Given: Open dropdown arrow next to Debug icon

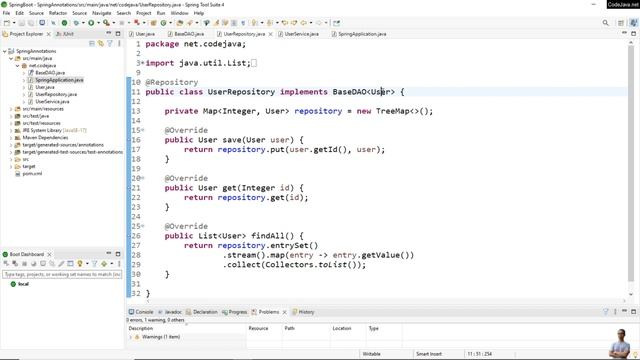Looking at the screenshot, I should (x=83, y=23).
